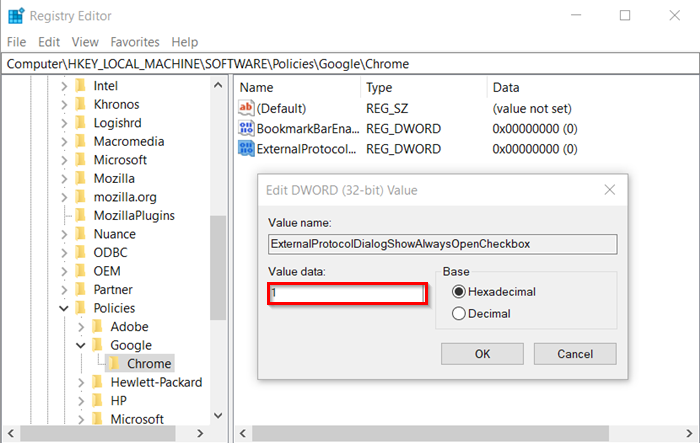Collapse the Policies tree node
700x443 pixels.
click(x=64, y=308)
